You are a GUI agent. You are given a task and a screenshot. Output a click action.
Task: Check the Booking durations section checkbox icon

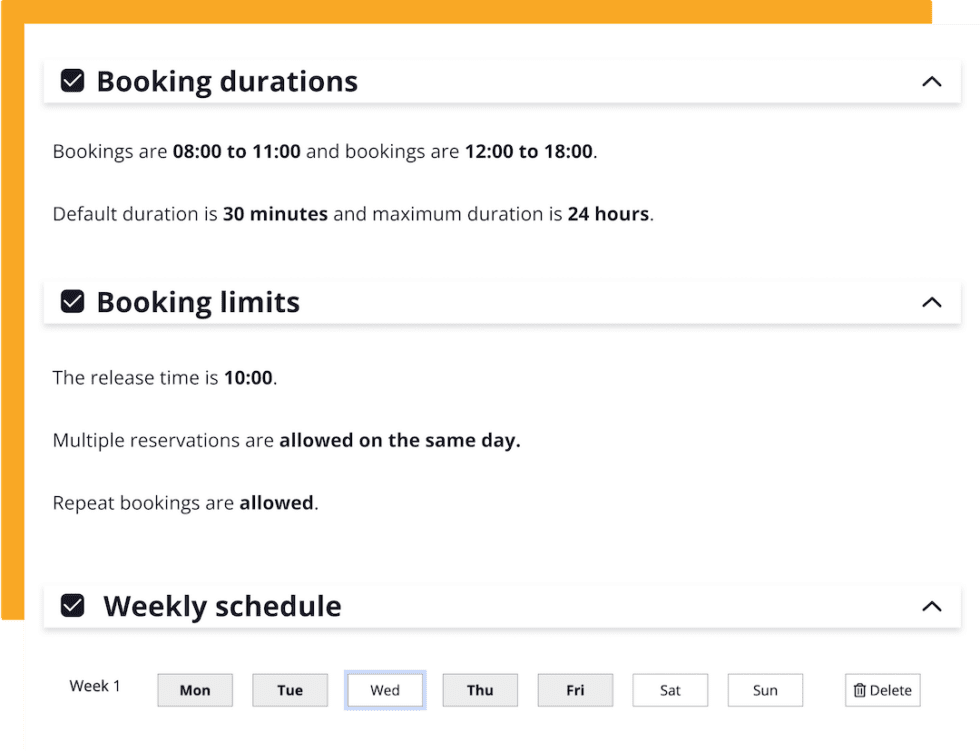pos(72,81)
